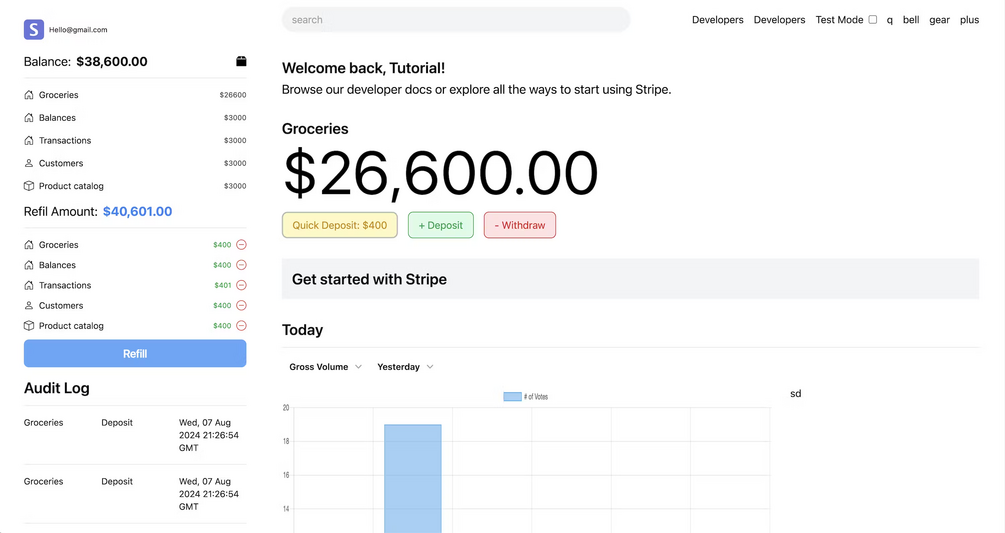Click Quick Deposit: $400 button
This screenshot has height=533, width=1005.
340,225
